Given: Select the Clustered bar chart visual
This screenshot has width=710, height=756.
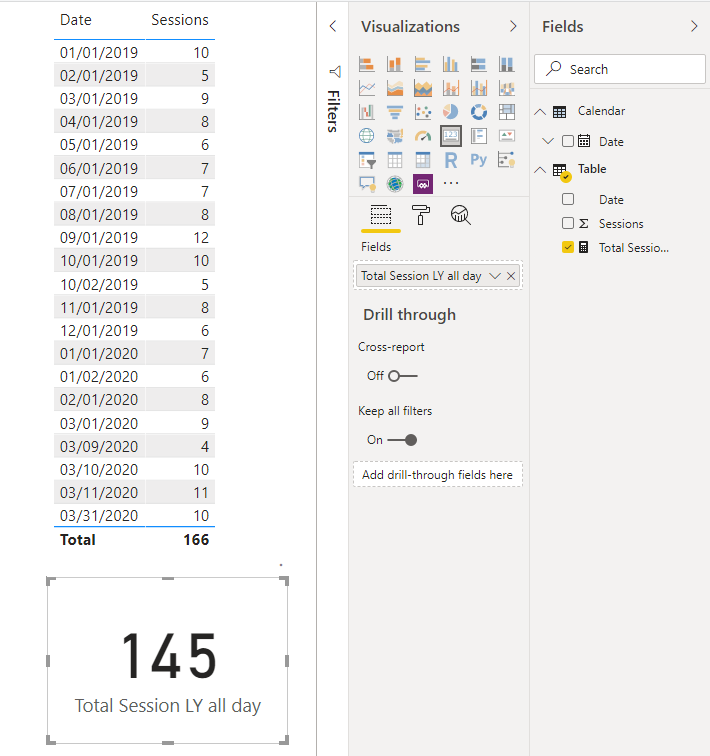Looking at the screenshot, I should click(423, 64).
